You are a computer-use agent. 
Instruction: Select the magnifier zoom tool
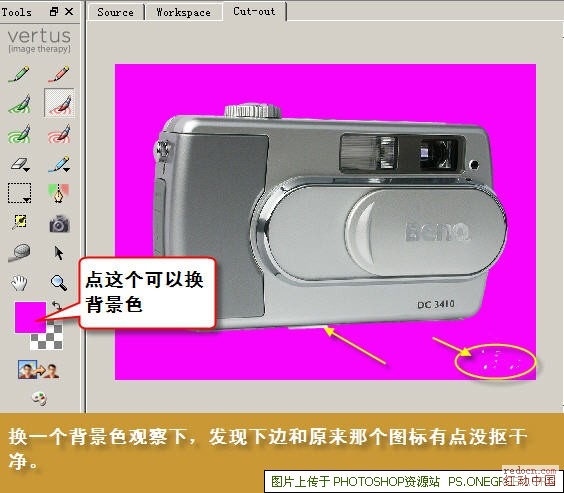coord(59,283)
